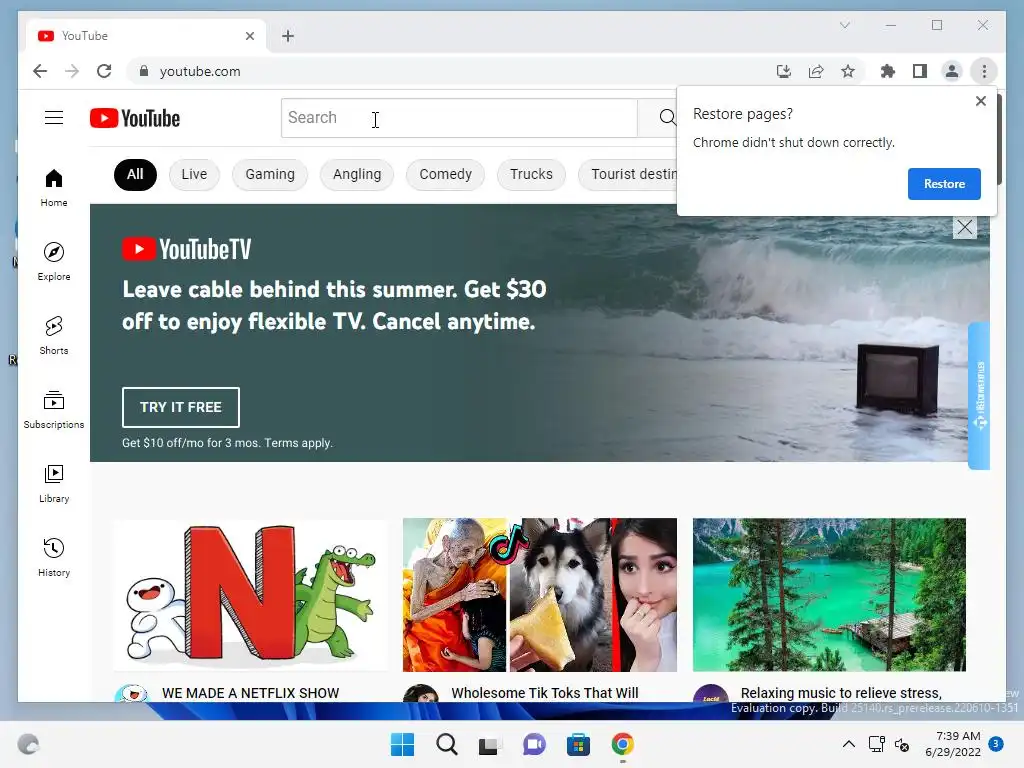Click the Restore button
This screenshot has width=1024, height=768.
coord(944,184)
